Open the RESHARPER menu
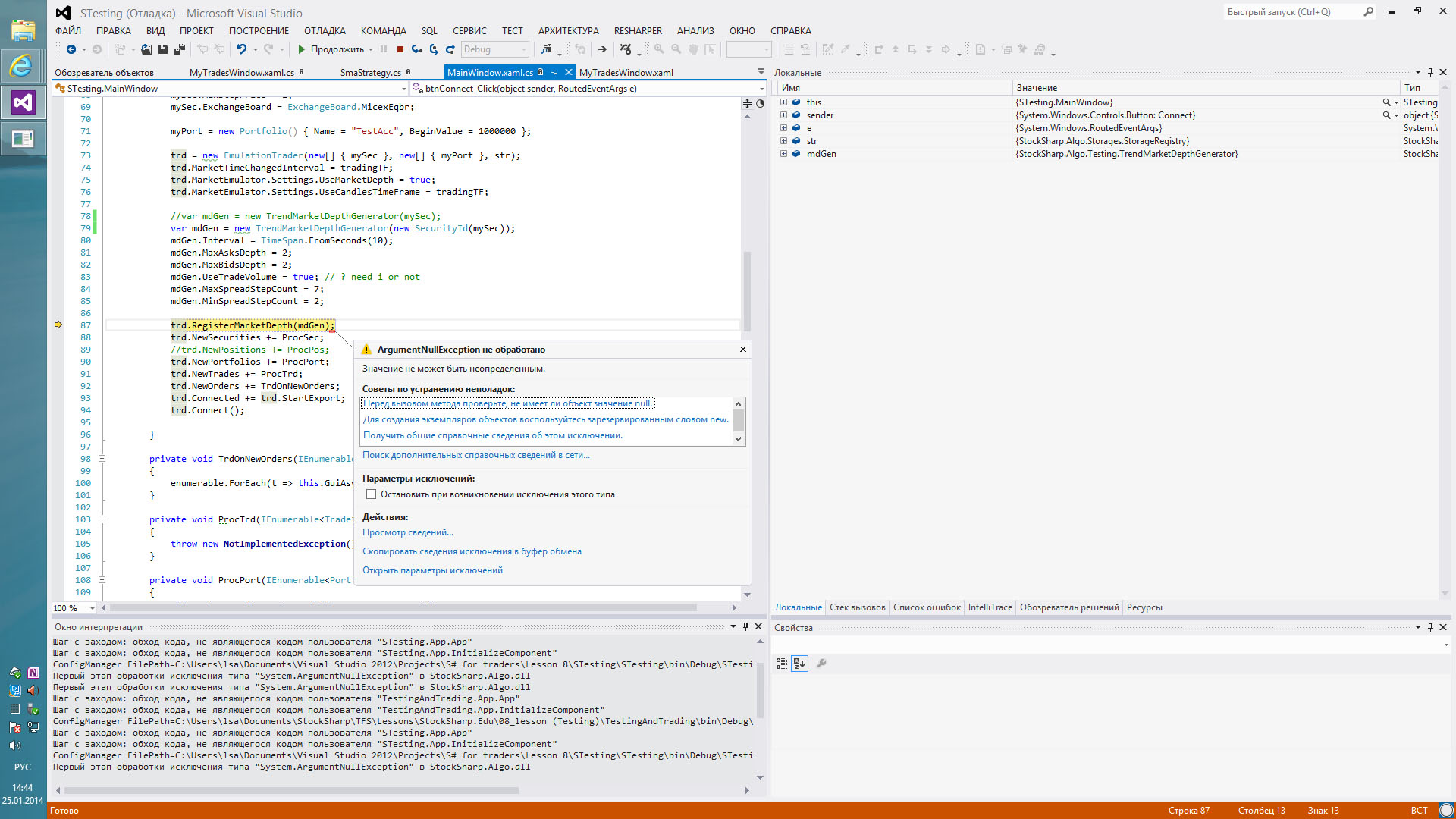The image size is (1456, 819). click(x=638, y=31)
